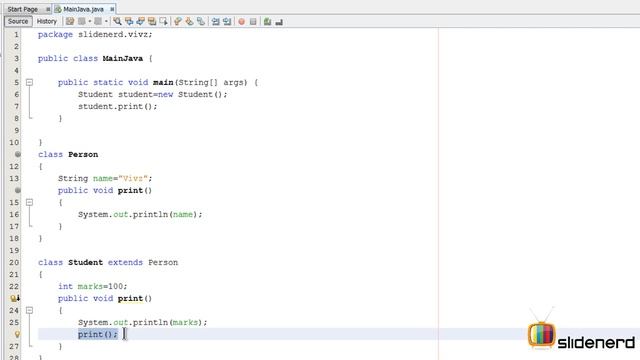Switch to Source view

pos(18,21)
